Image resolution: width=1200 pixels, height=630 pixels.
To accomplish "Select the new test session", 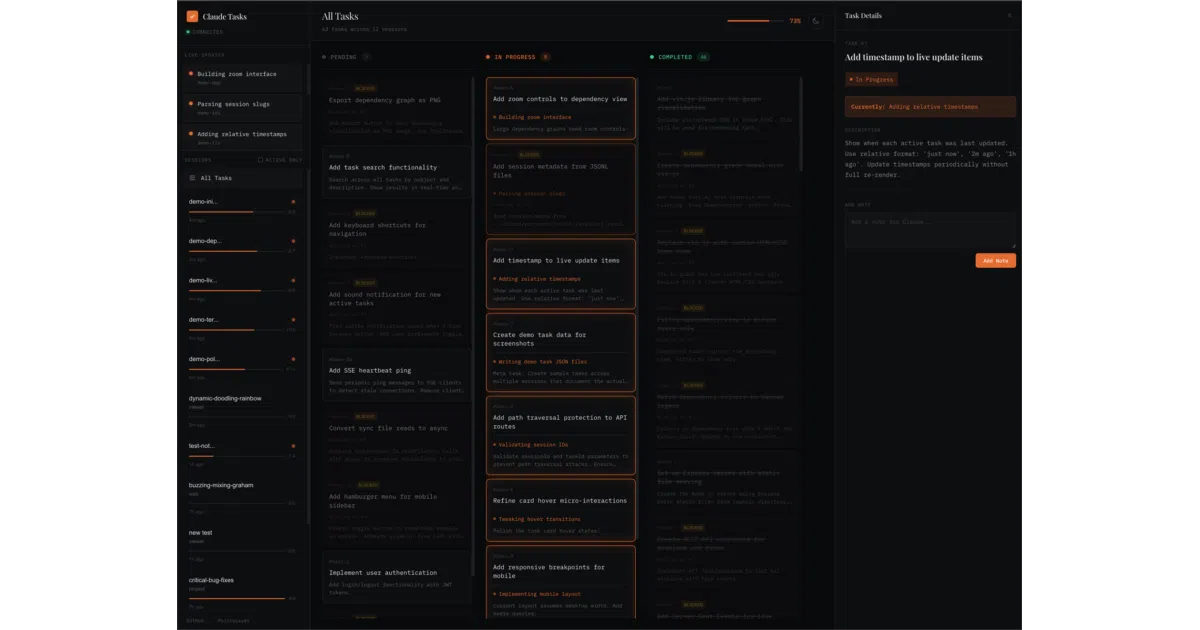I will click(242, 544).
